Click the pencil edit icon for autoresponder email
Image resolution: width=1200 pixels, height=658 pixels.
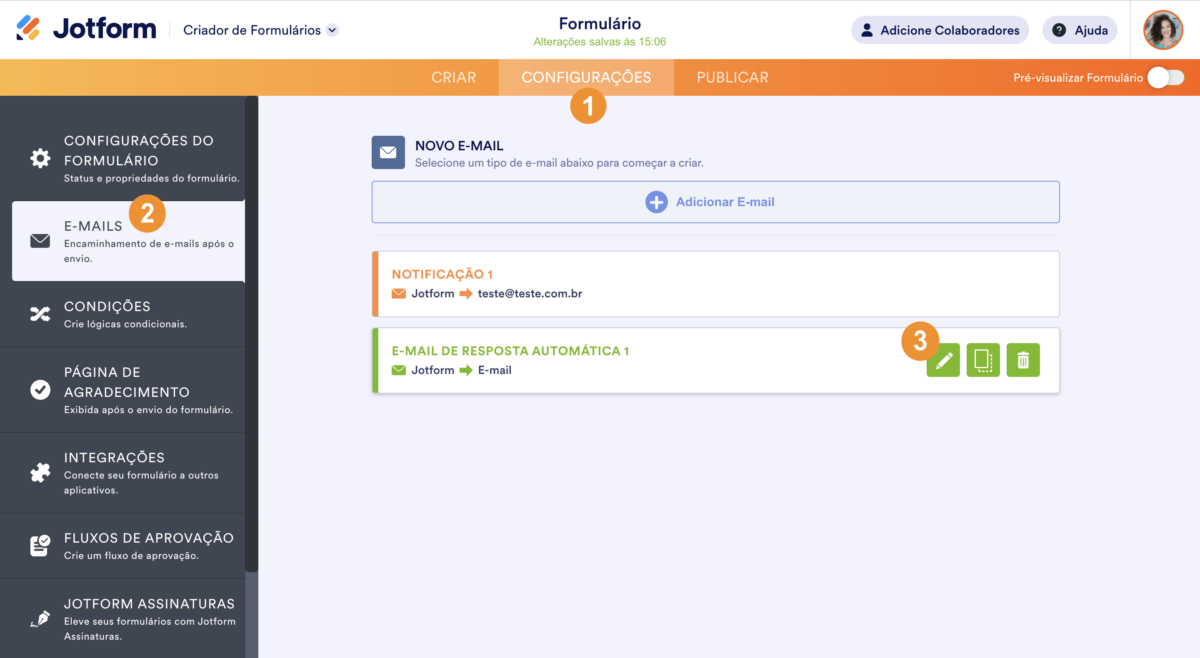pos(943,360)
